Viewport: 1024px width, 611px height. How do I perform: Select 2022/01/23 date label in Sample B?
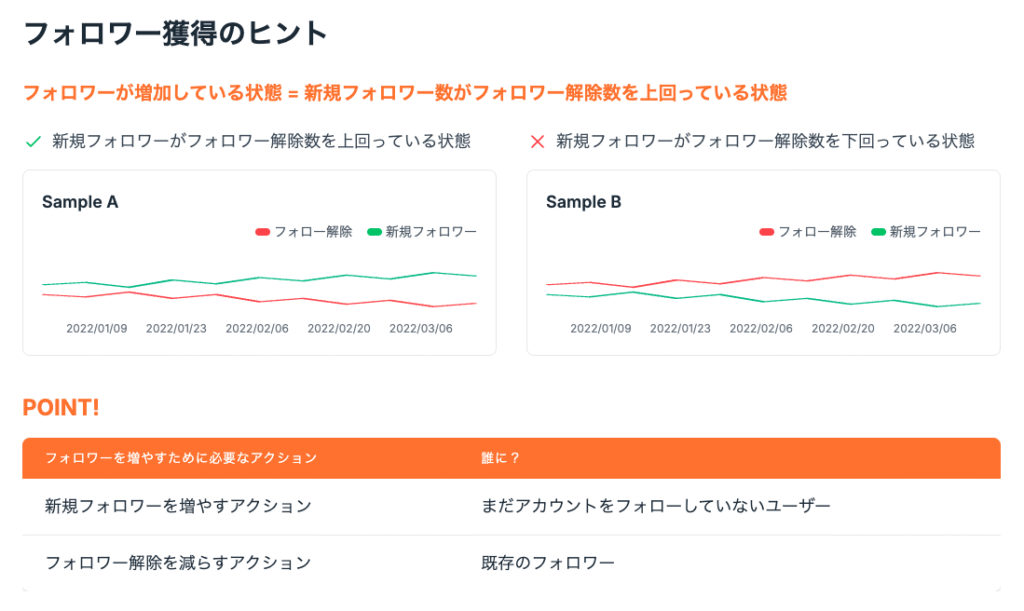(x=680, y=328)
